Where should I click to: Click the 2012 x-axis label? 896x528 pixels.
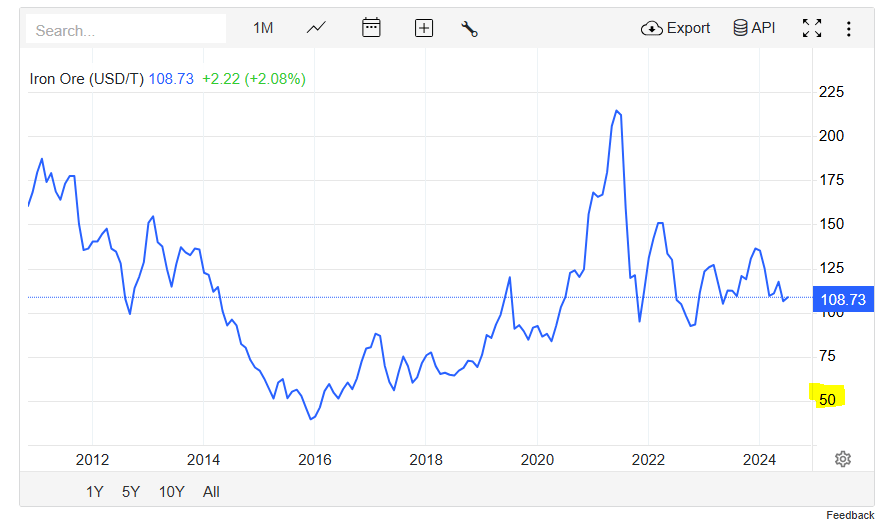coord(92,460)
